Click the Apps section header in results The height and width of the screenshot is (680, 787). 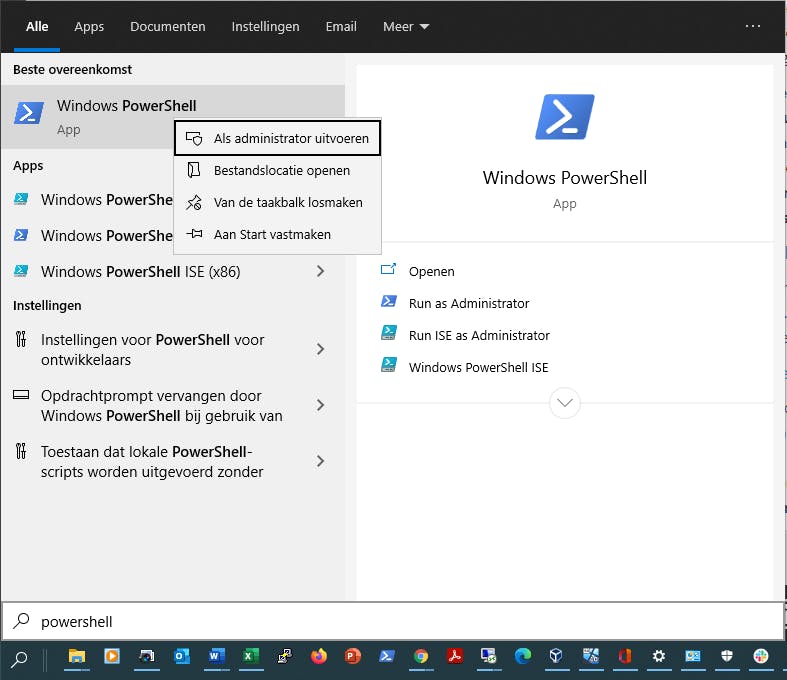tap(28, 166)
